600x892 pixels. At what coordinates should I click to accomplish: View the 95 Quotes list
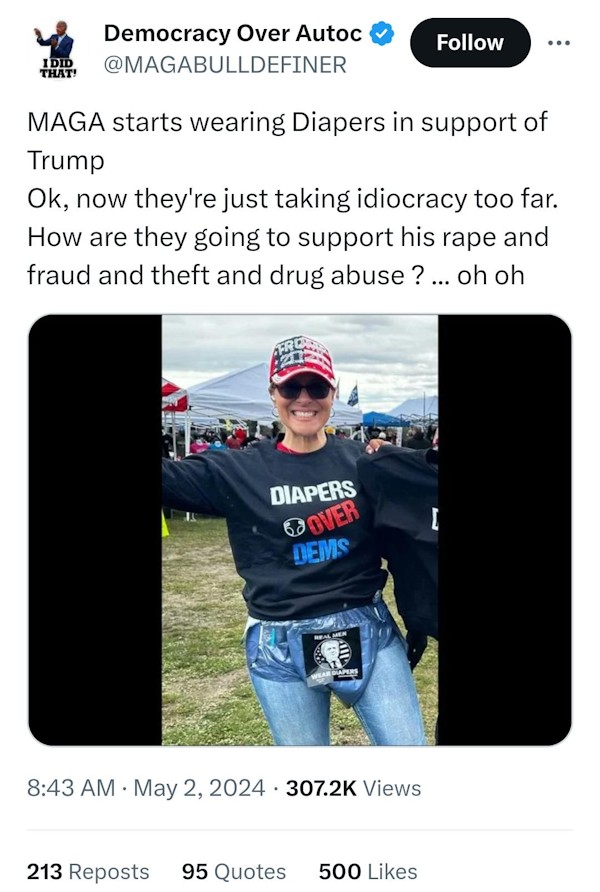pyautogui.click(x=234, y=872)
